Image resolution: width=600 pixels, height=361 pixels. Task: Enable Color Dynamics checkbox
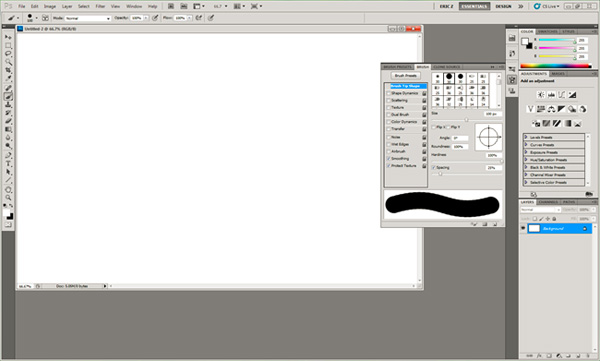(388, 122)
